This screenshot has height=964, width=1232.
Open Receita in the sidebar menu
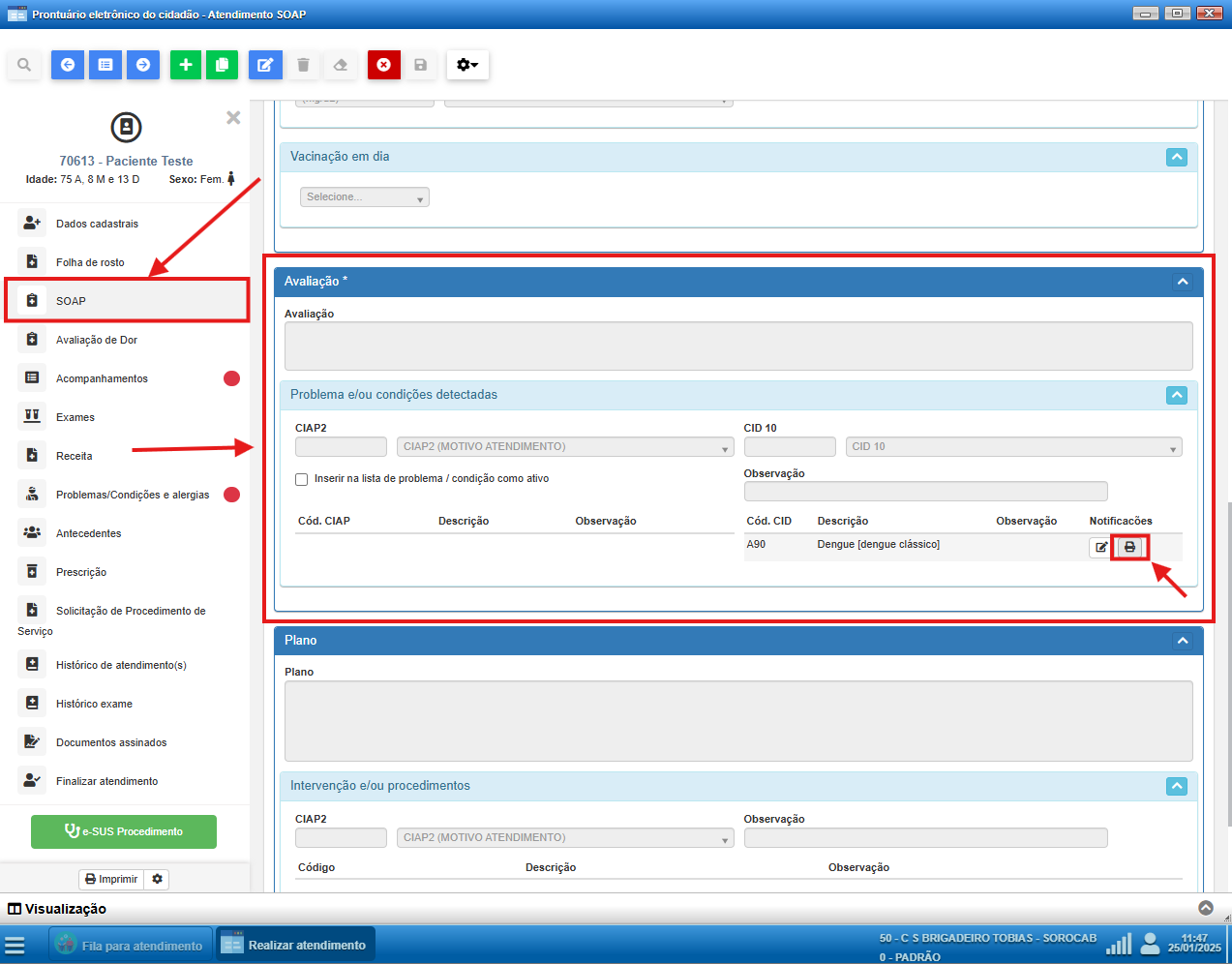tap(75, 456)
